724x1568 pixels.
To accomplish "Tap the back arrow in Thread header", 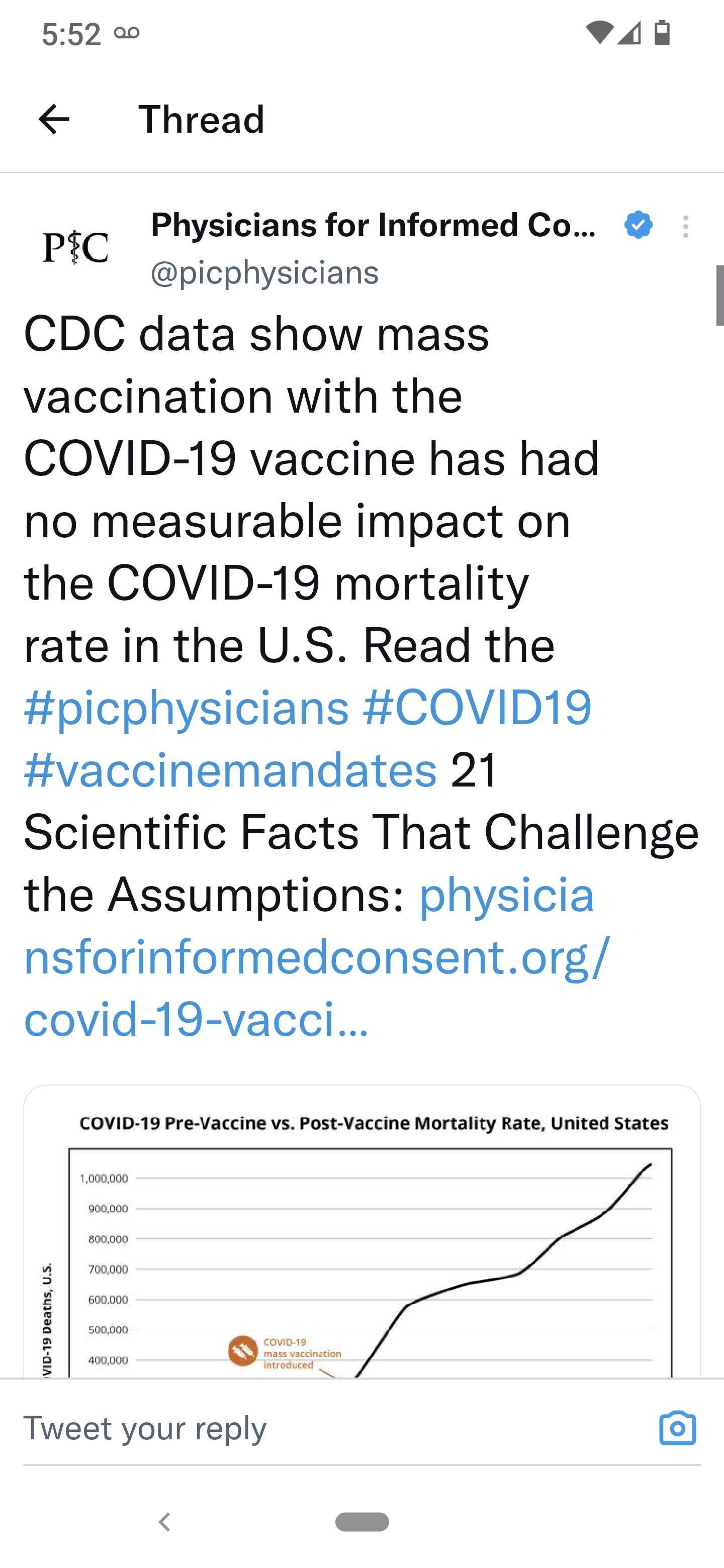I will (54, 119).
